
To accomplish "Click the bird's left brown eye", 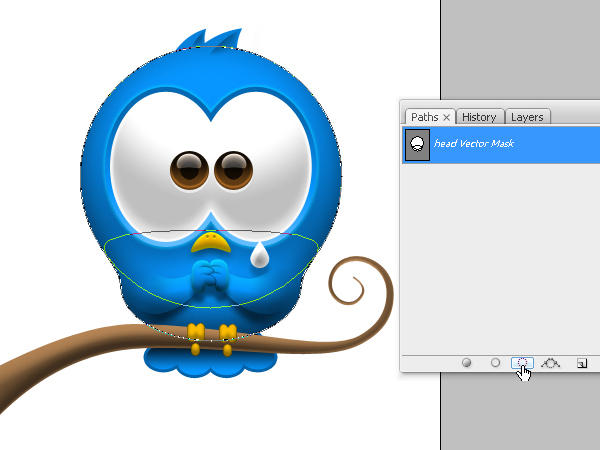I will pyautogui.click(x=189, y=170).
